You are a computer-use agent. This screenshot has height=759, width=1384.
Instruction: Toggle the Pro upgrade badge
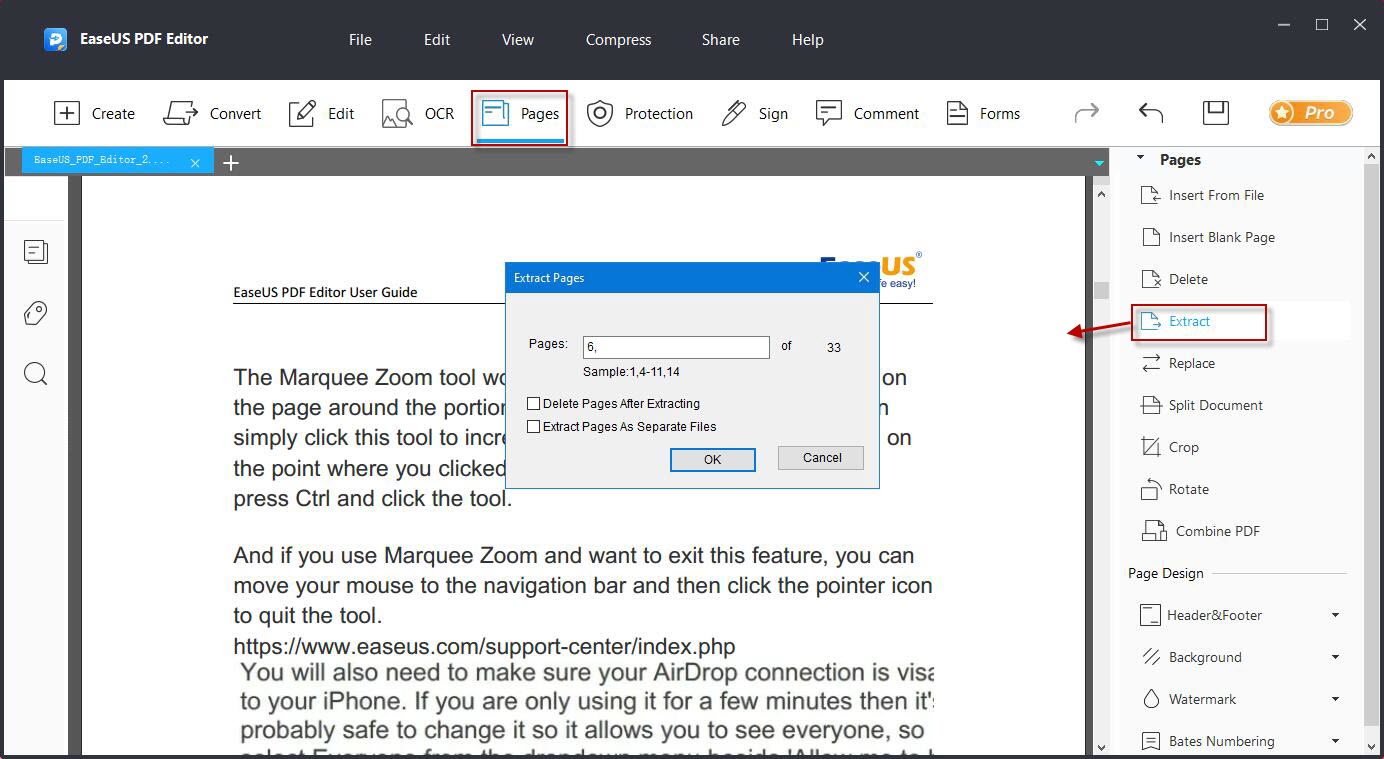pyautogui.click(x=1310, y=113)
